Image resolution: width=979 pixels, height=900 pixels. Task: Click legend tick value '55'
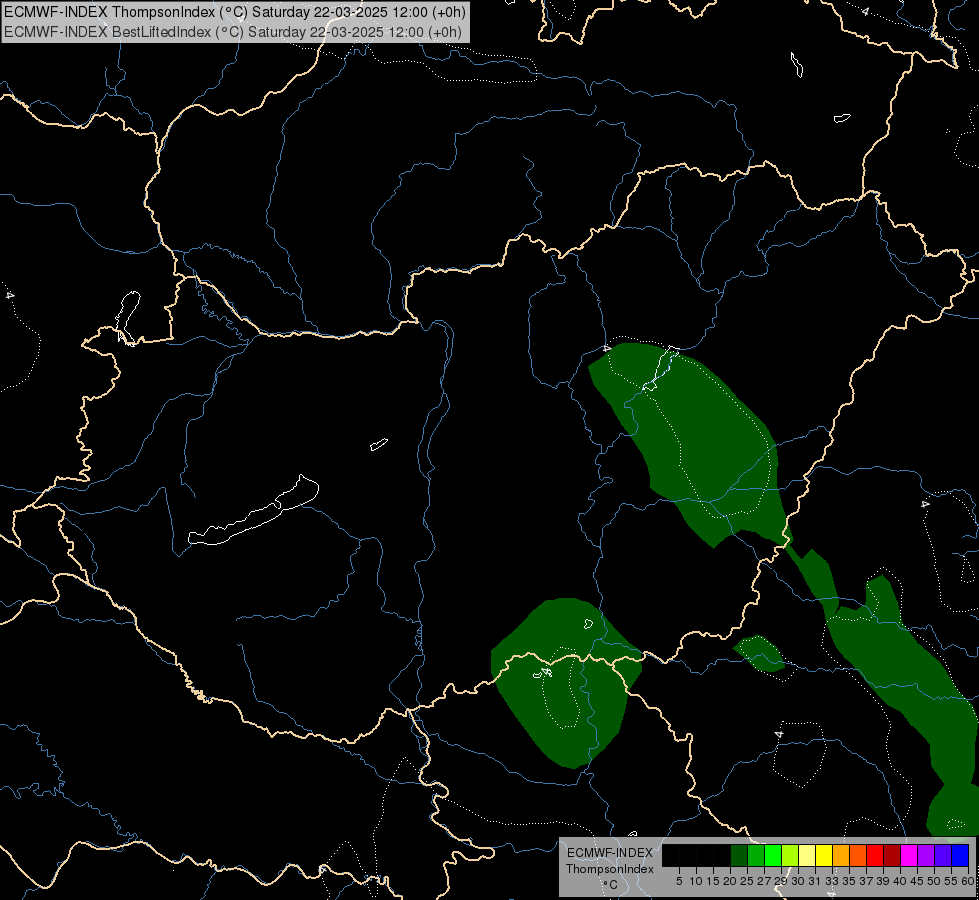pyautogui.click(x=951, y=881)
